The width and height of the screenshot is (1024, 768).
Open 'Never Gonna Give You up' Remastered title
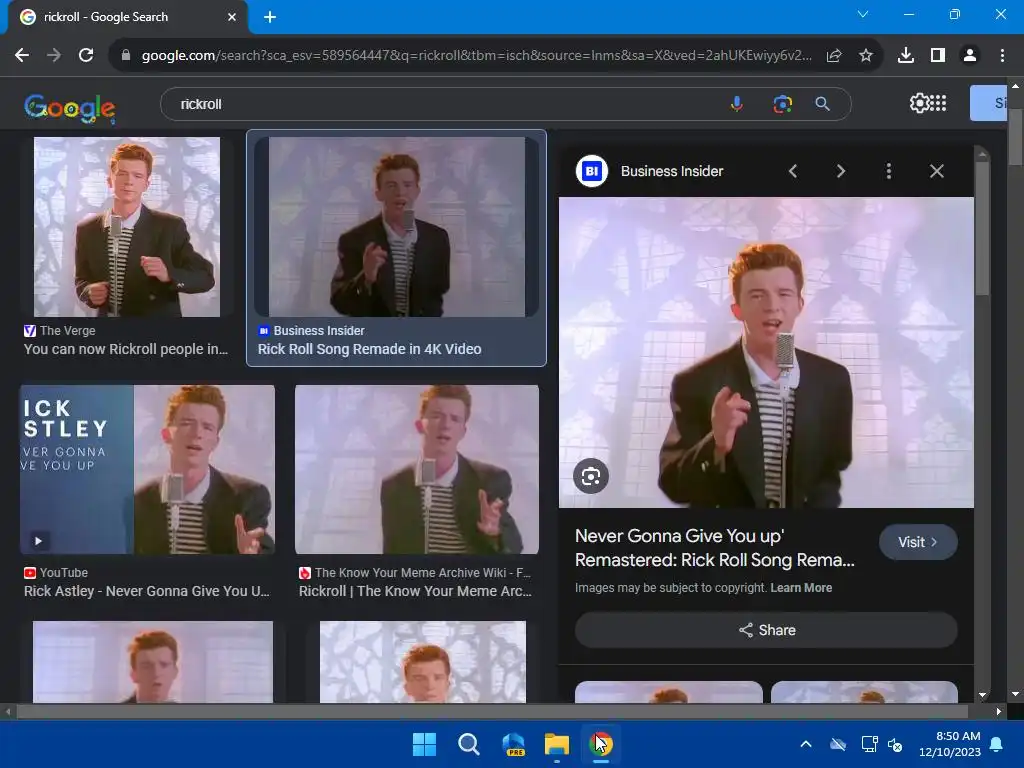(x=714, y=548)
